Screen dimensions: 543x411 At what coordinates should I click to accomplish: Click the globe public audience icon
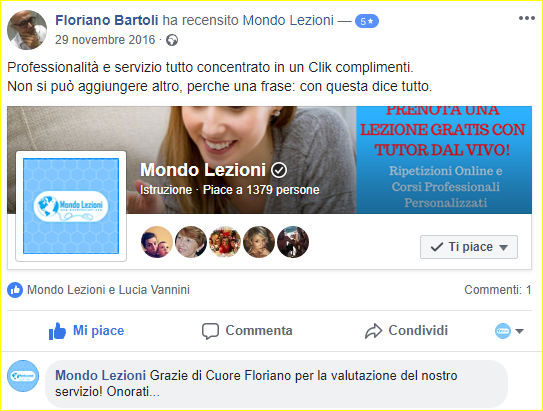pyautogui.click(x=172, y=40)
